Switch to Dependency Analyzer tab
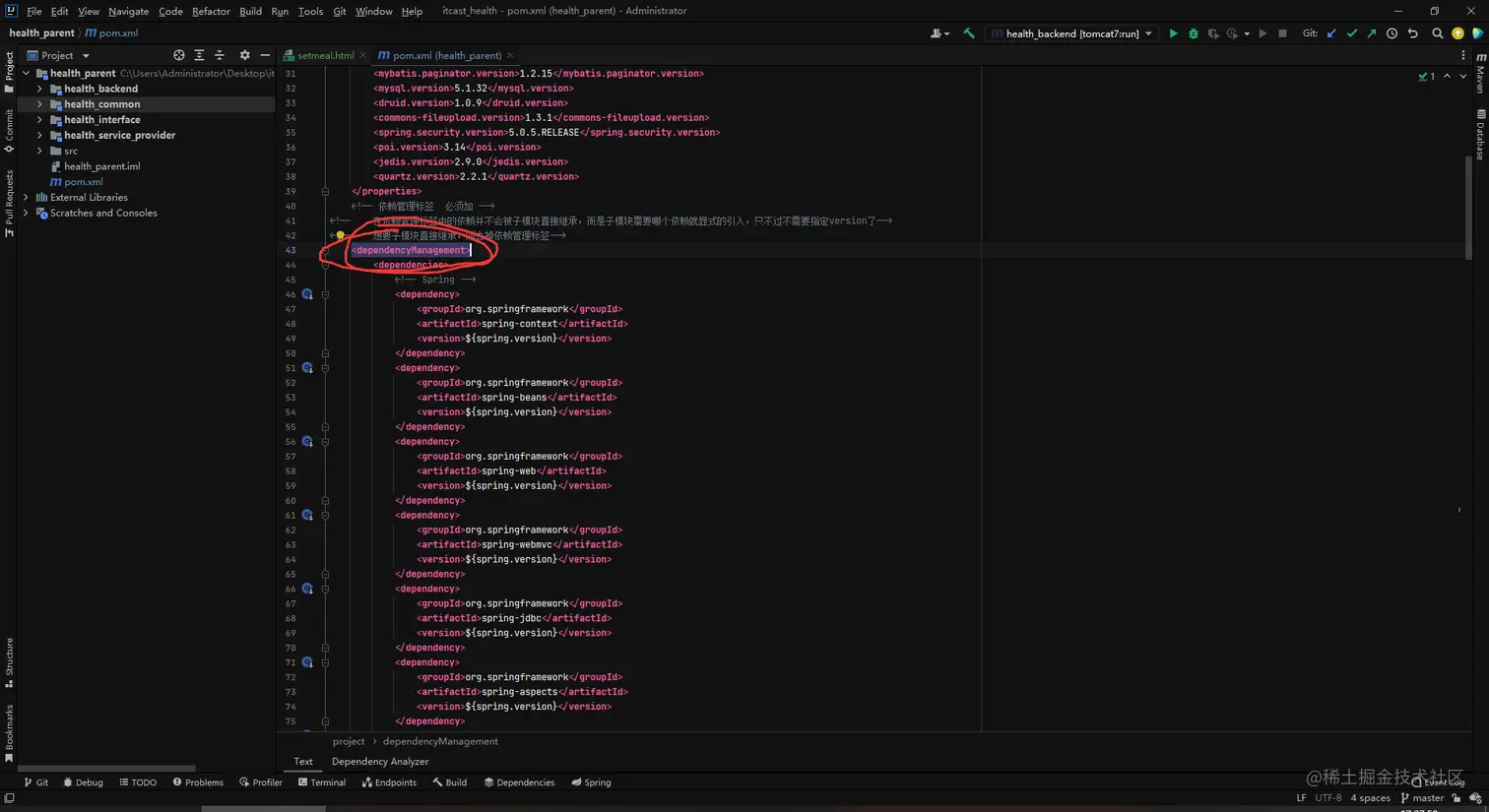Viewport: 1489px width, 812px height. click(x=380, y=761)
